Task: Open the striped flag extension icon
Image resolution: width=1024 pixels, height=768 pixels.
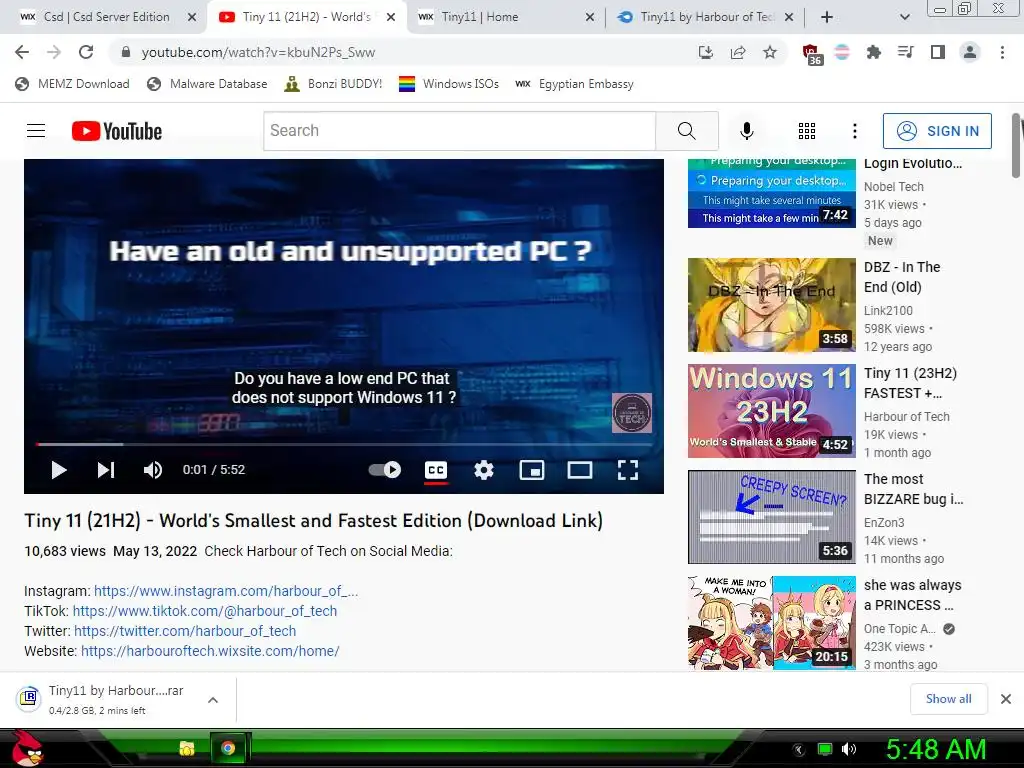Action: (842, 52)
